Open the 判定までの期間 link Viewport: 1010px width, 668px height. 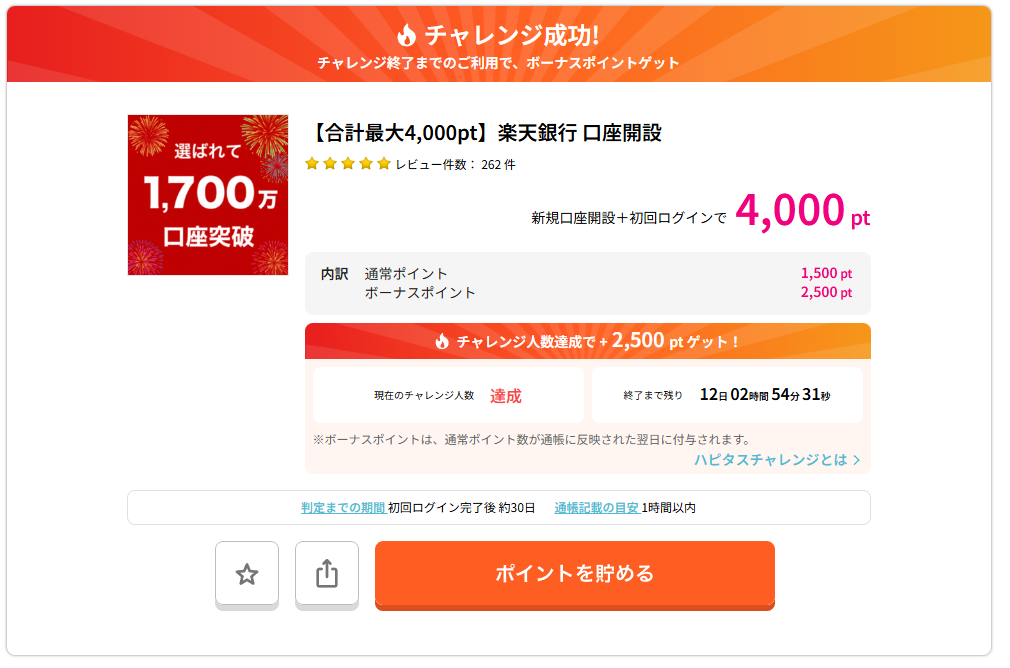click(x=343, y=508)
